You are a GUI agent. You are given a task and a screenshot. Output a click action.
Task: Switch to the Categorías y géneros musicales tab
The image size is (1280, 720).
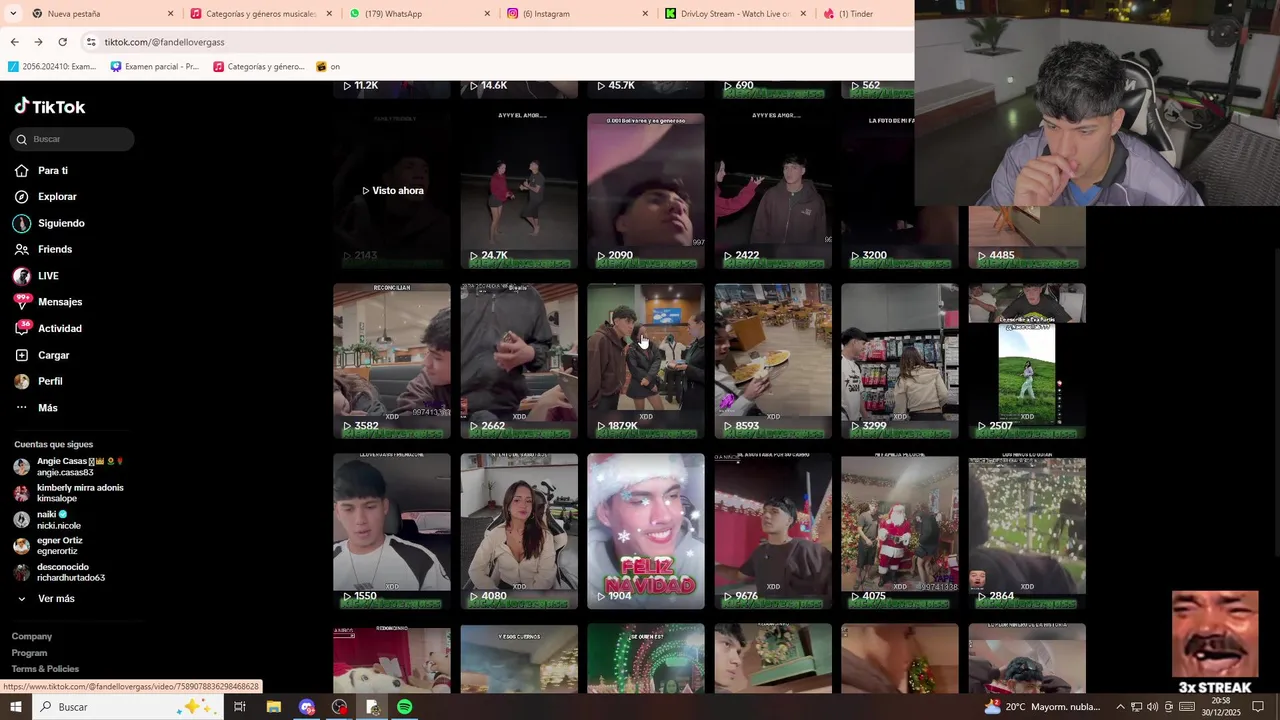click(260, 13)
